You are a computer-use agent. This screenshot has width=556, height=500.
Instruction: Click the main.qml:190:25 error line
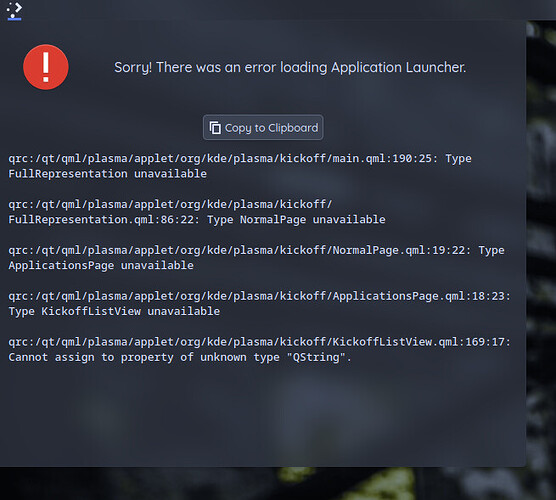240,158
